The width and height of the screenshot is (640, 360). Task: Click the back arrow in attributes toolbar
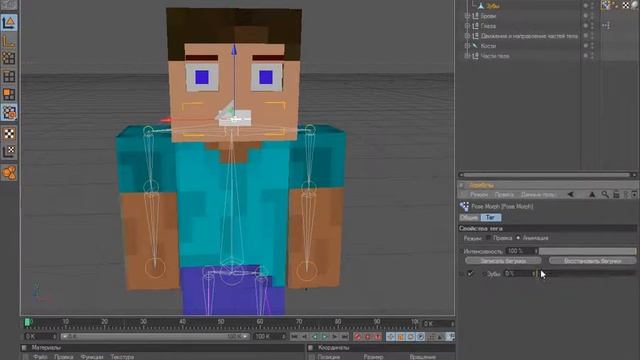571,195
